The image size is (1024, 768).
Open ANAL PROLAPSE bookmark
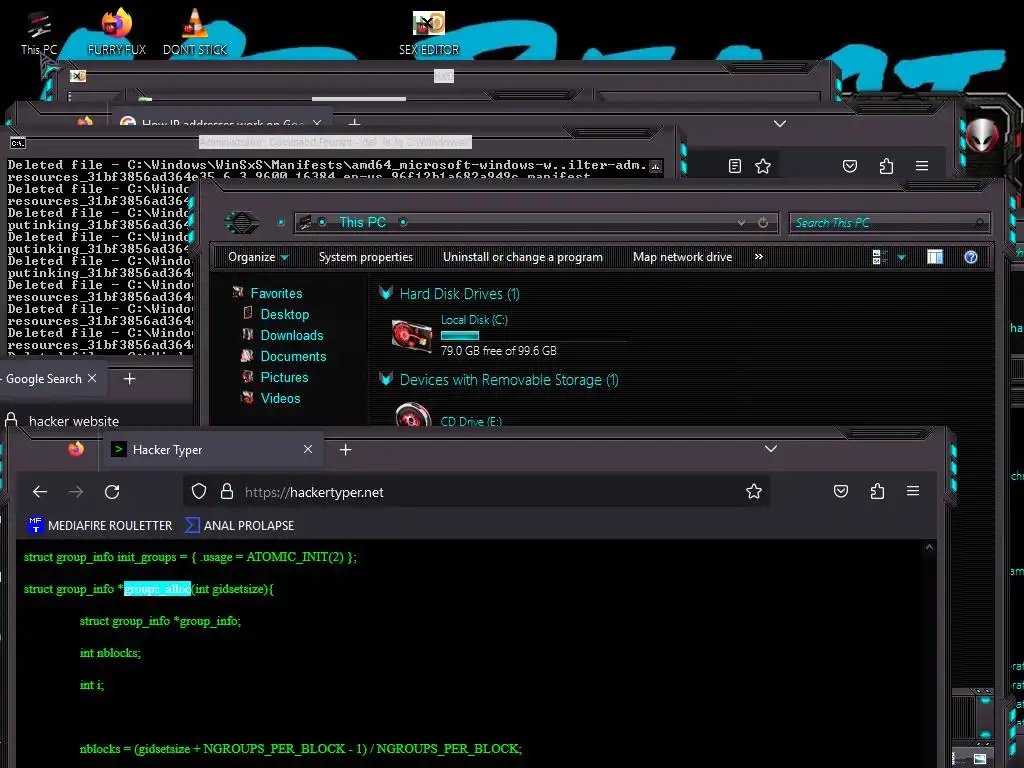coord(240,525)
